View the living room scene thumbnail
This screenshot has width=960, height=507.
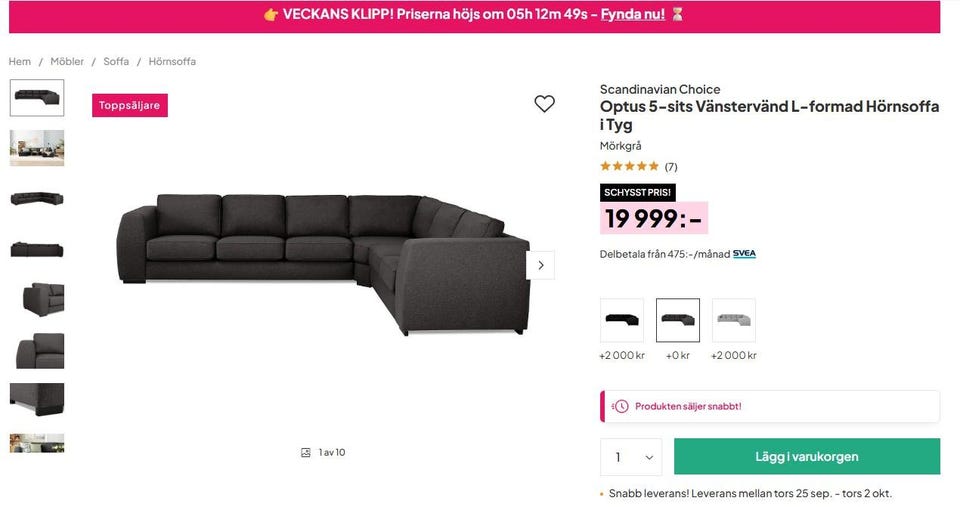tap(37, 148)
